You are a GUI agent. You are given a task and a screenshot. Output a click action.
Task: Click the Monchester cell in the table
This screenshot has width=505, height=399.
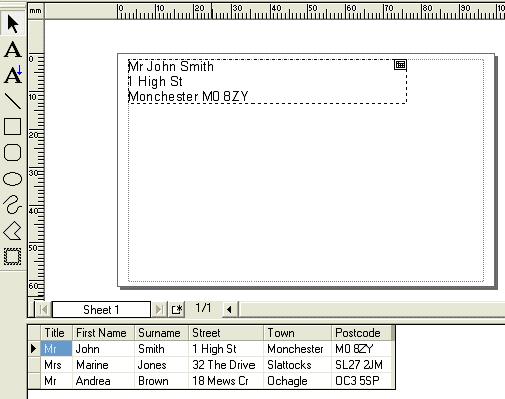[298, 349]
